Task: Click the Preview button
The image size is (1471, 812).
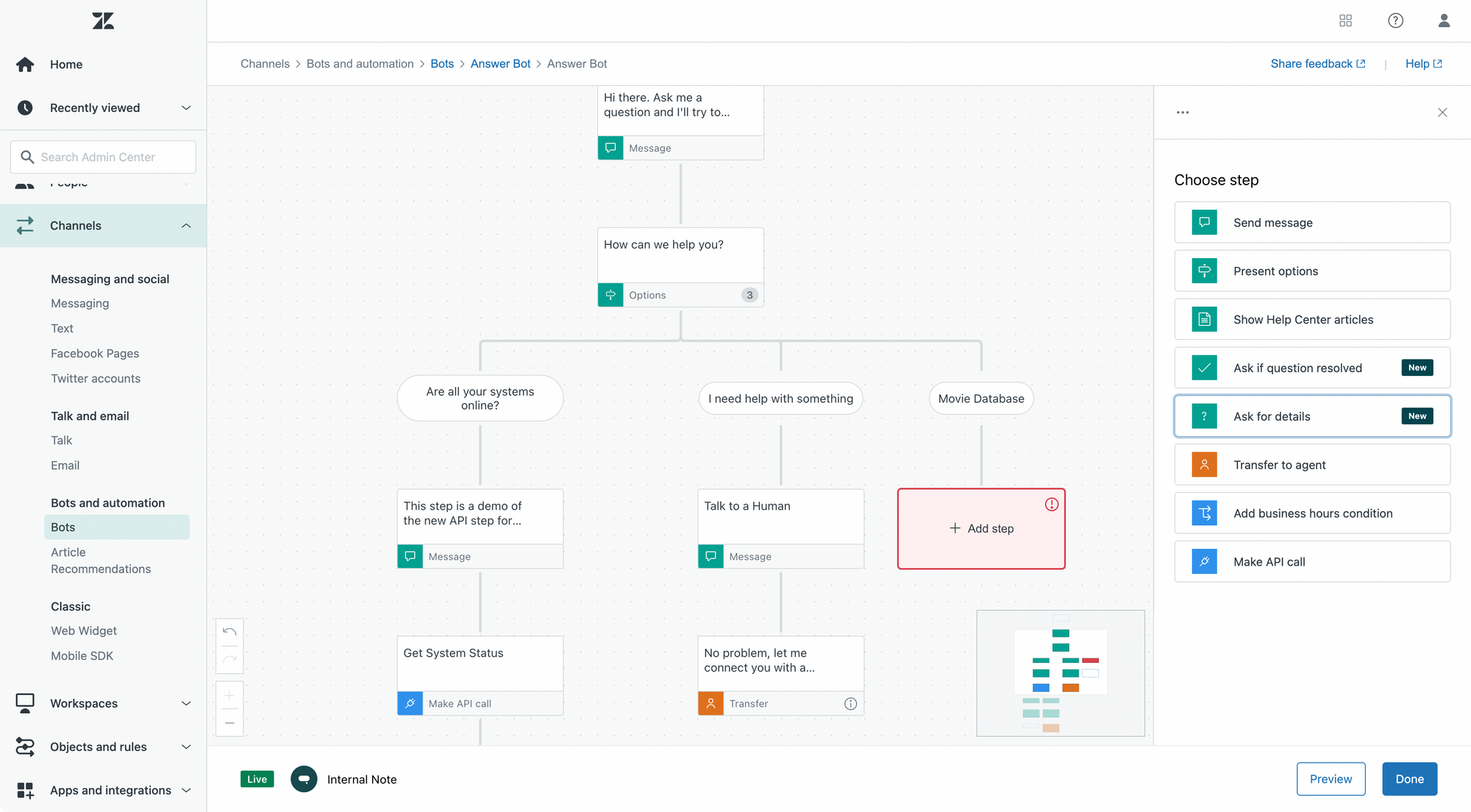Action: (x=1331, y=779)
